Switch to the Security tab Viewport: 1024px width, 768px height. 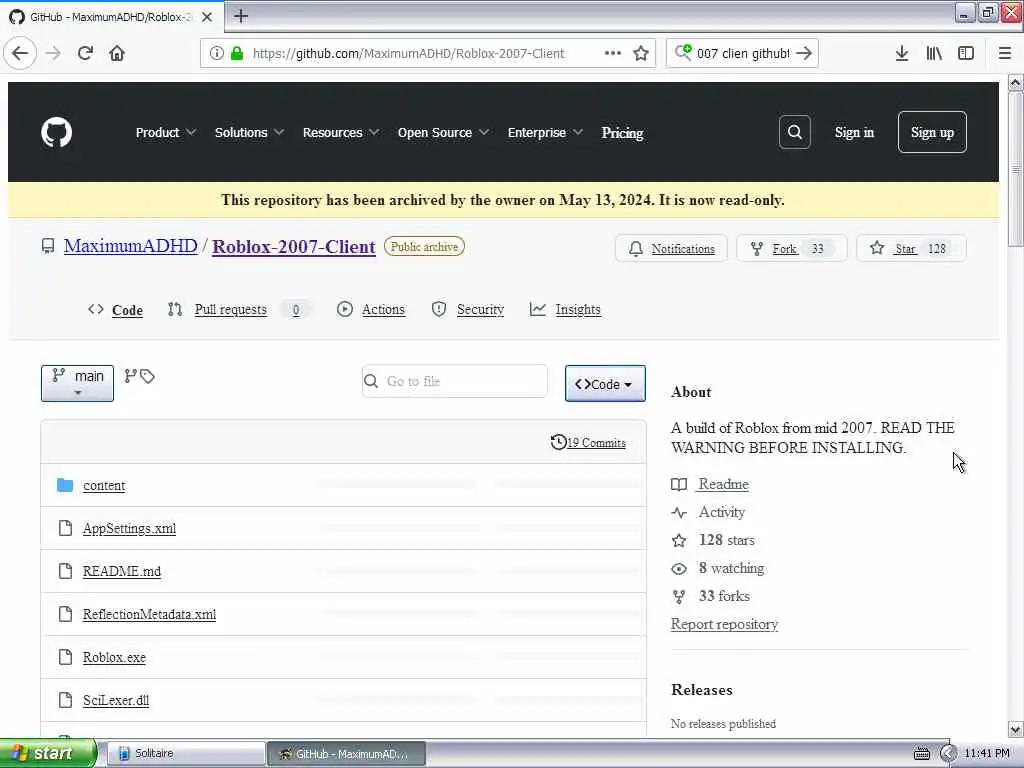click(468, 310)
